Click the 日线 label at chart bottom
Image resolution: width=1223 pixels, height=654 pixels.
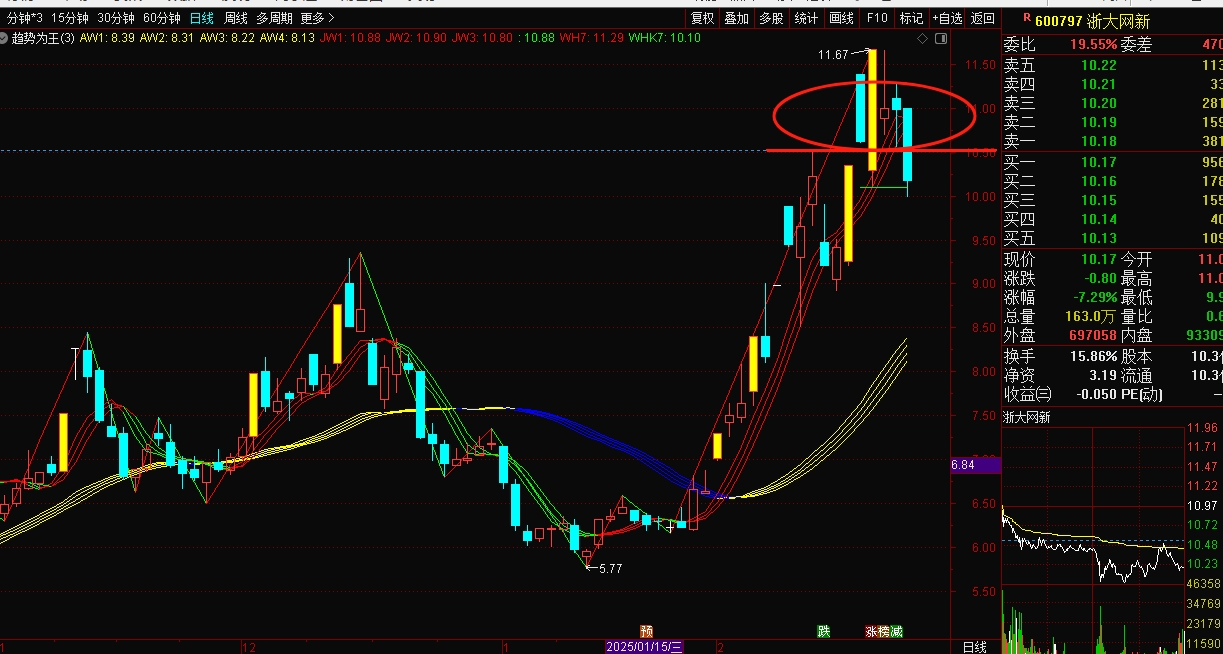pos(974,647)
